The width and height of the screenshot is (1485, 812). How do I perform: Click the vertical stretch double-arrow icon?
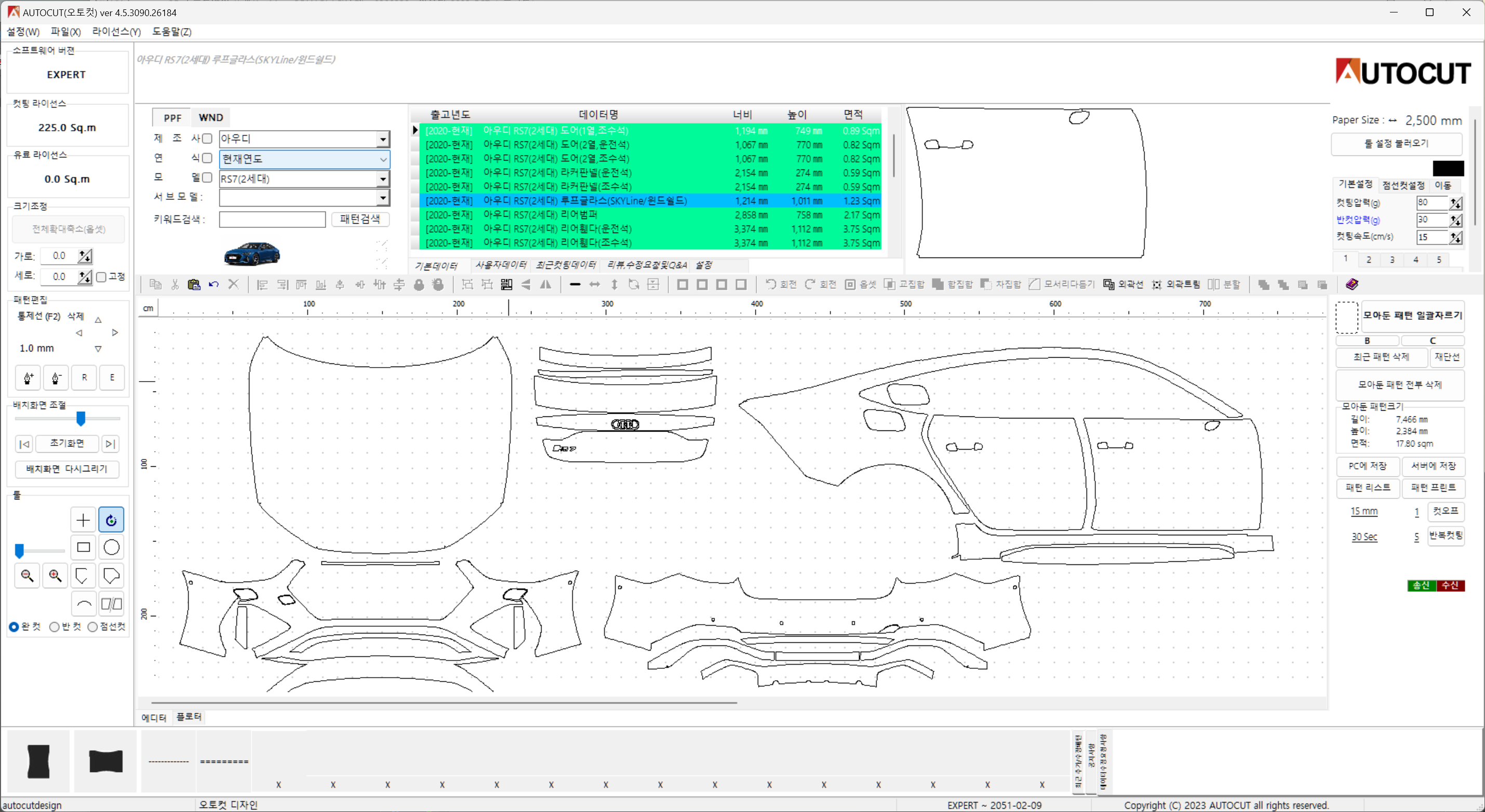coord(614,284)
